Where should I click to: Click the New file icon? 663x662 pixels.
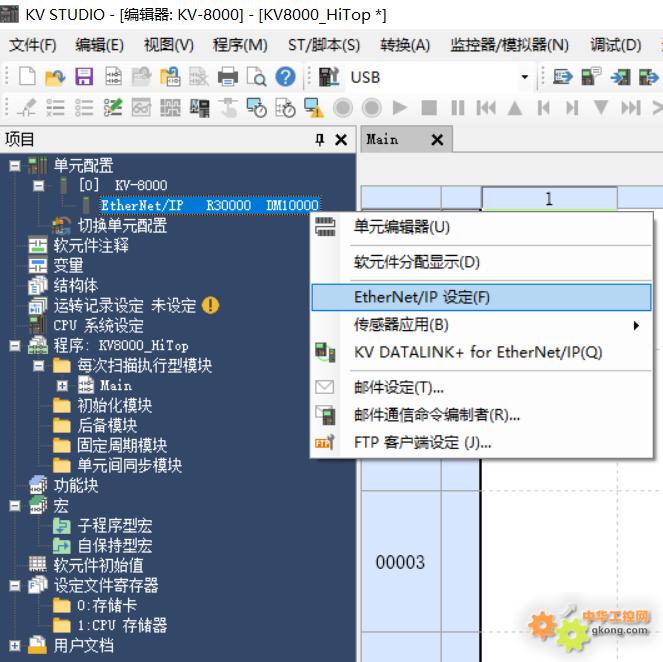27,77
